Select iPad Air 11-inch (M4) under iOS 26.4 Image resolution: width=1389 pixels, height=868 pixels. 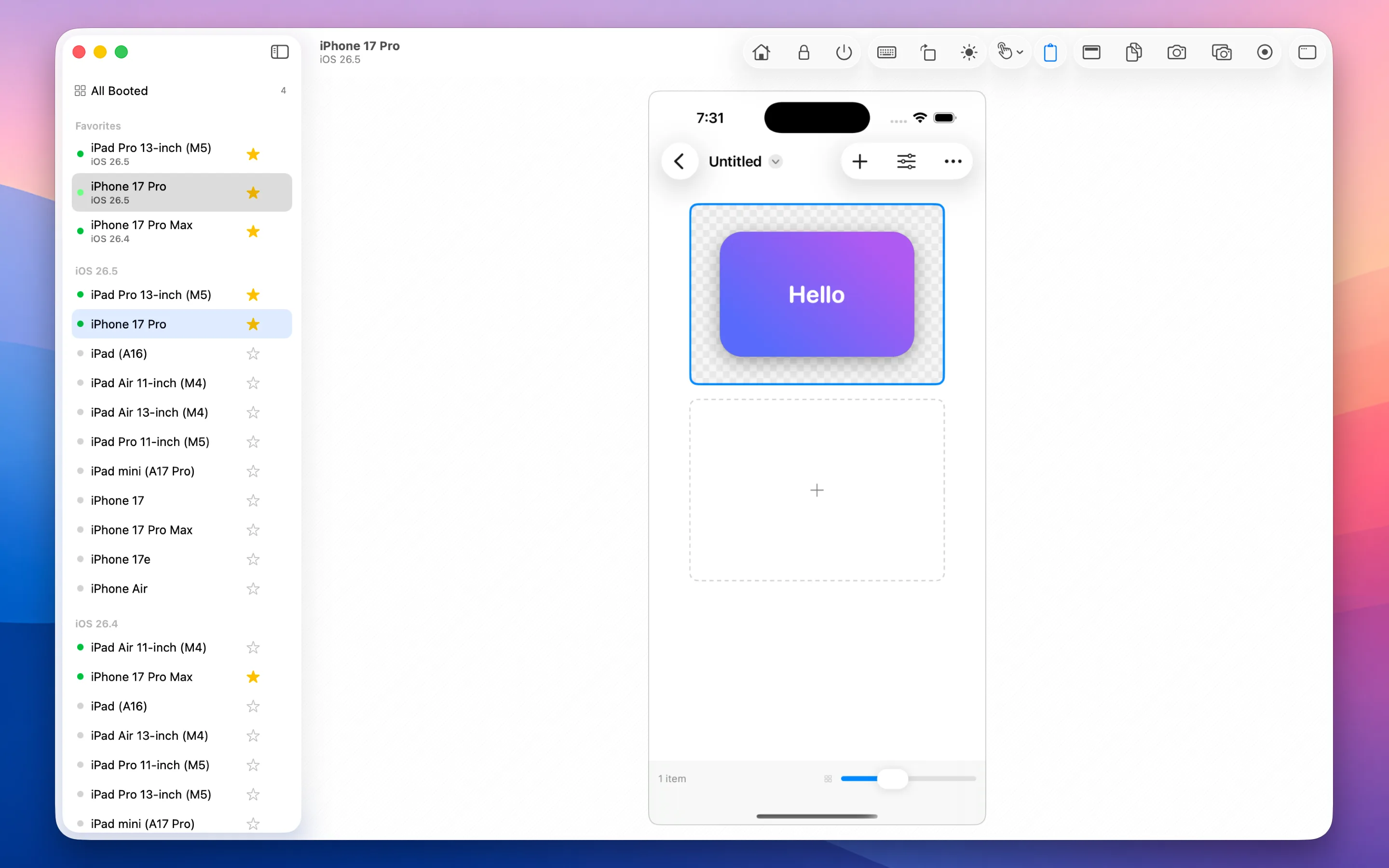coord(181,648)
